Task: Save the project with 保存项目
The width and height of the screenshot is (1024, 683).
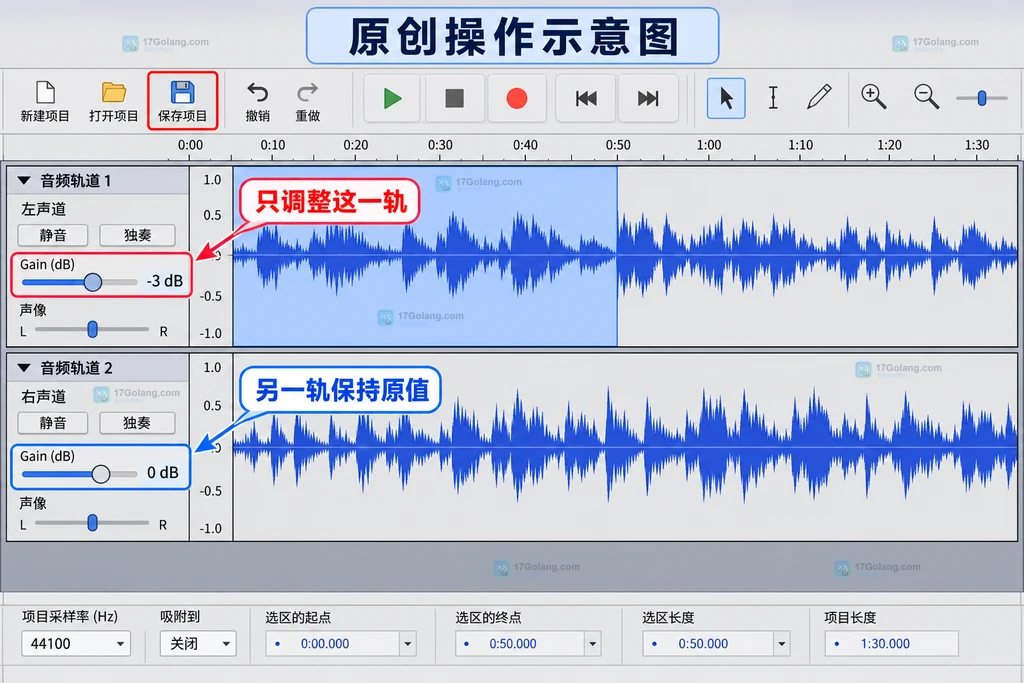Action: (x=182, y=101)
